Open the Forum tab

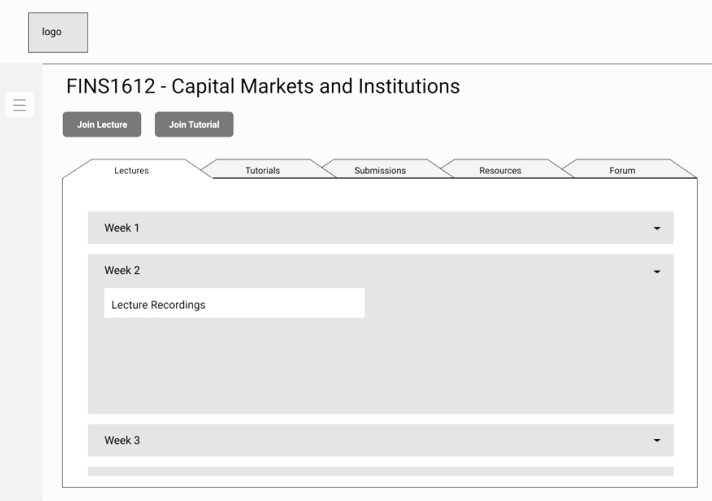tap(622, 170)
